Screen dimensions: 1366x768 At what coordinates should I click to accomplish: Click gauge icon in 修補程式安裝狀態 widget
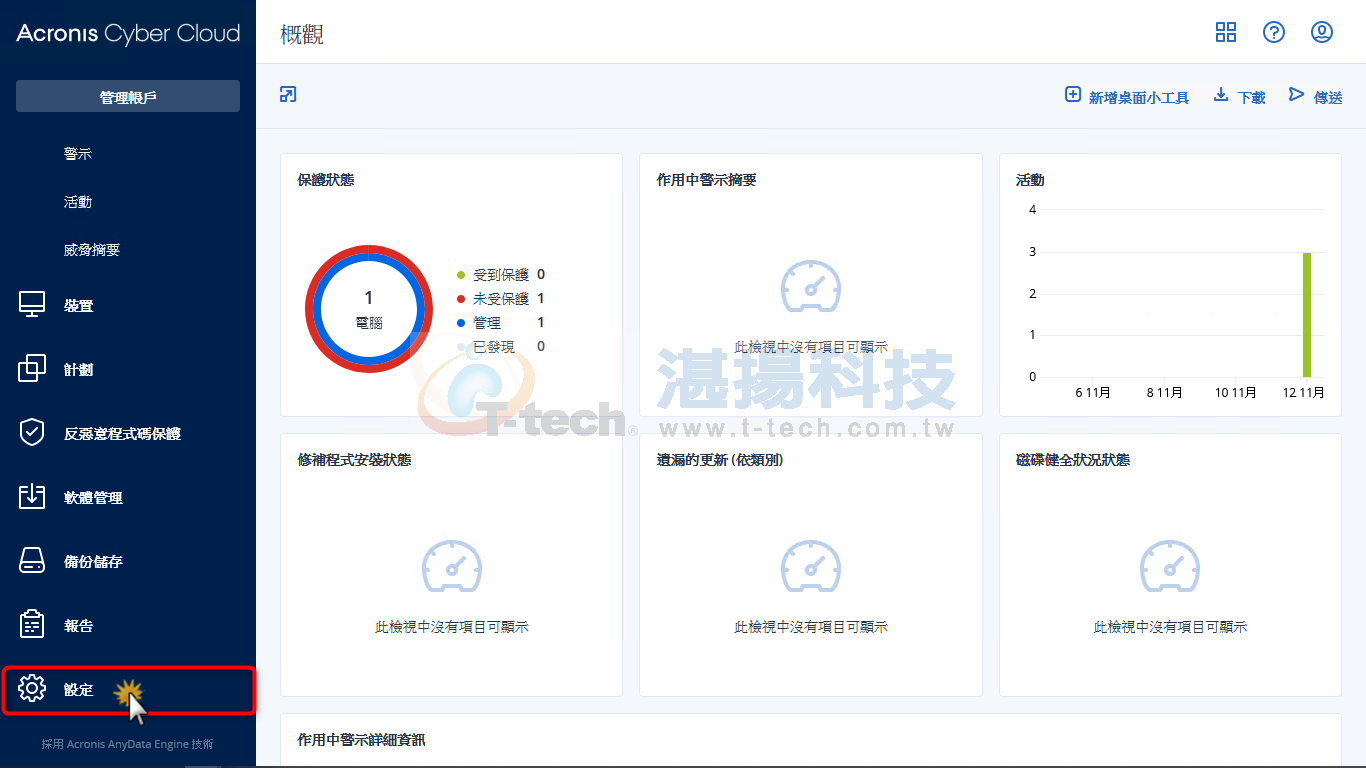[x=452, y=566]
